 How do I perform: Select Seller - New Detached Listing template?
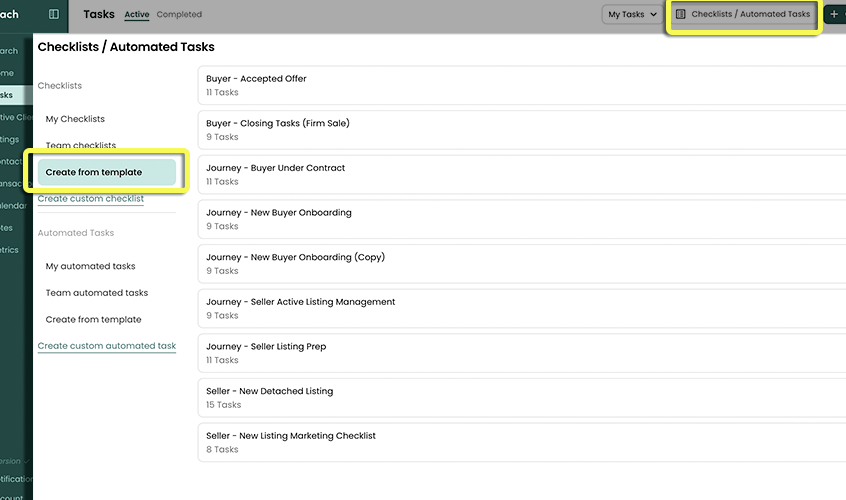[x=520, y=397]
